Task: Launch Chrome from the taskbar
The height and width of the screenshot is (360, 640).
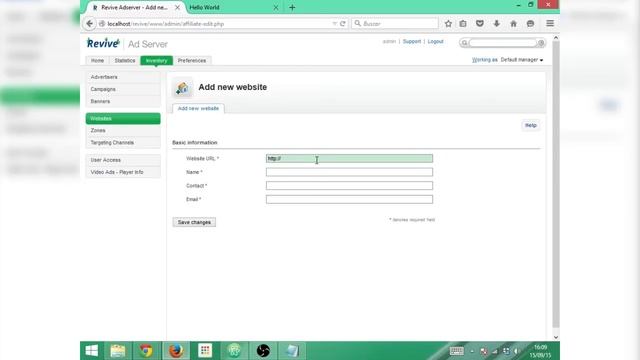Action: [x=147, y=351]
